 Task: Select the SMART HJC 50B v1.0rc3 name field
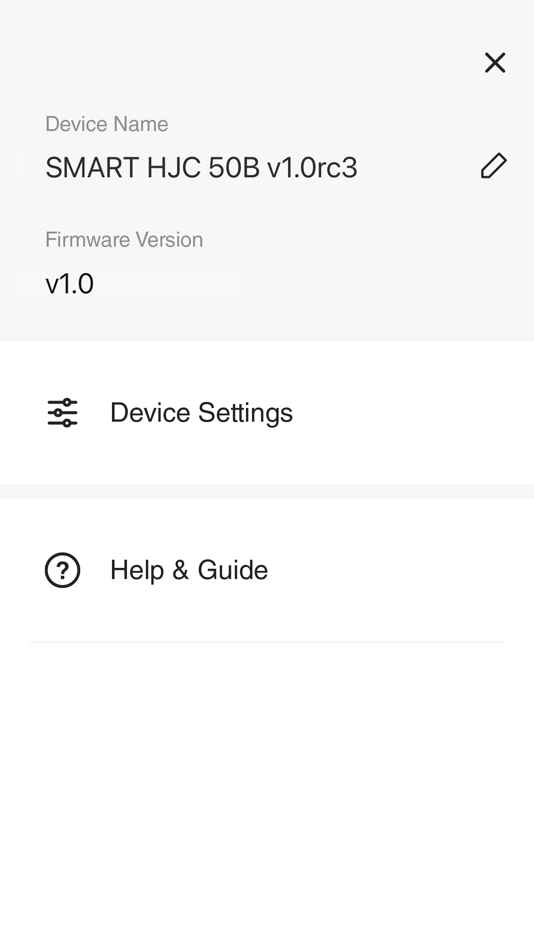[201, 168]
